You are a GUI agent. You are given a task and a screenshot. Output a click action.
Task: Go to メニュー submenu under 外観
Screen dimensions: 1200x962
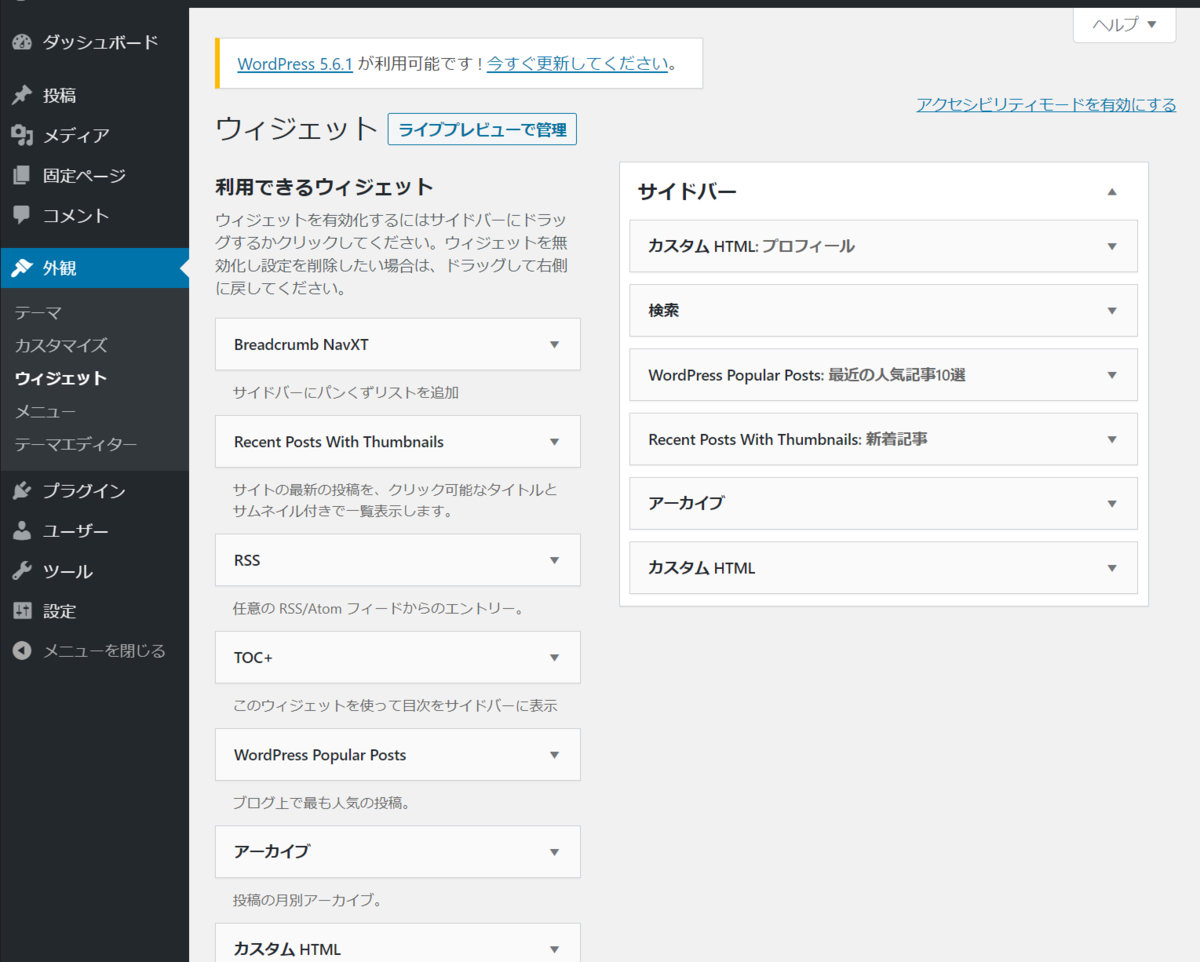[x=45, y=412]
